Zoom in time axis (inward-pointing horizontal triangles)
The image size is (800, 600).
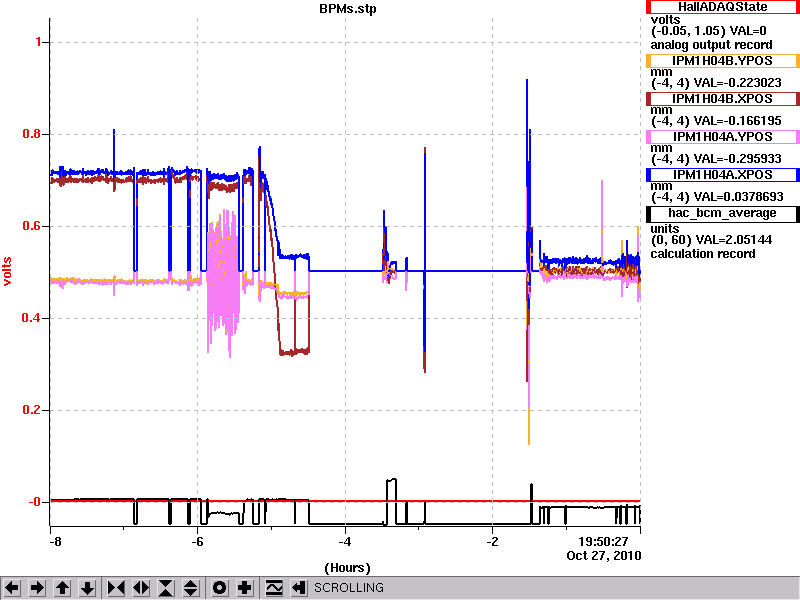click(116, 588)
